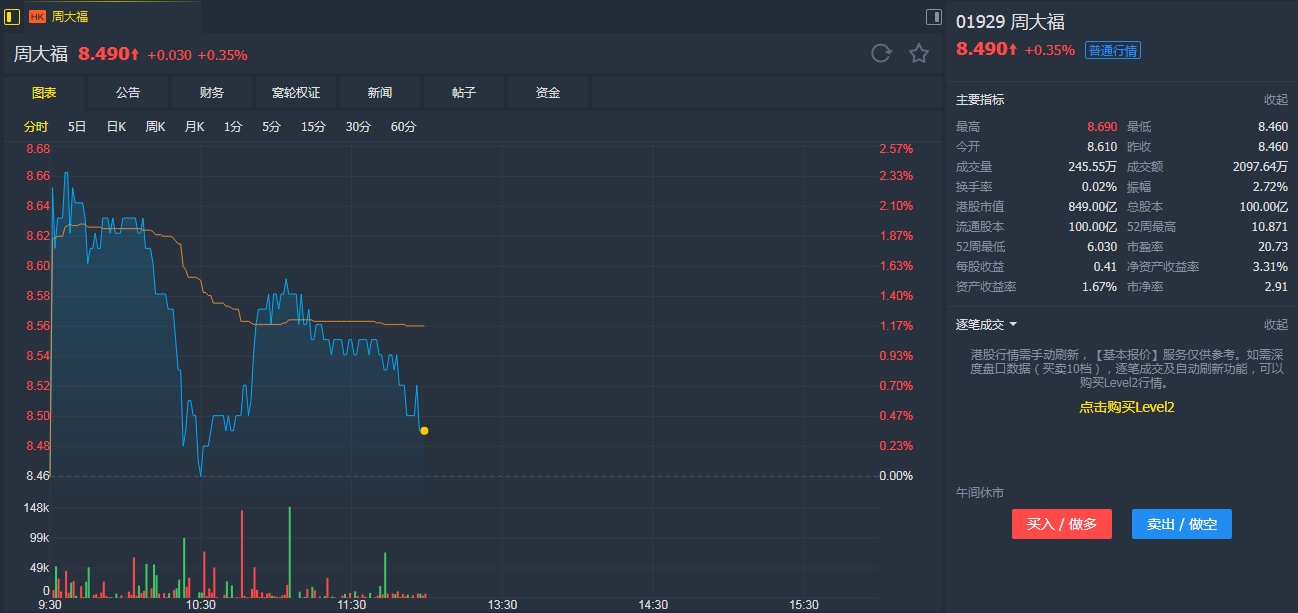
Task: Add stock to favorites with star icon
Action: (x=919, y=54)
